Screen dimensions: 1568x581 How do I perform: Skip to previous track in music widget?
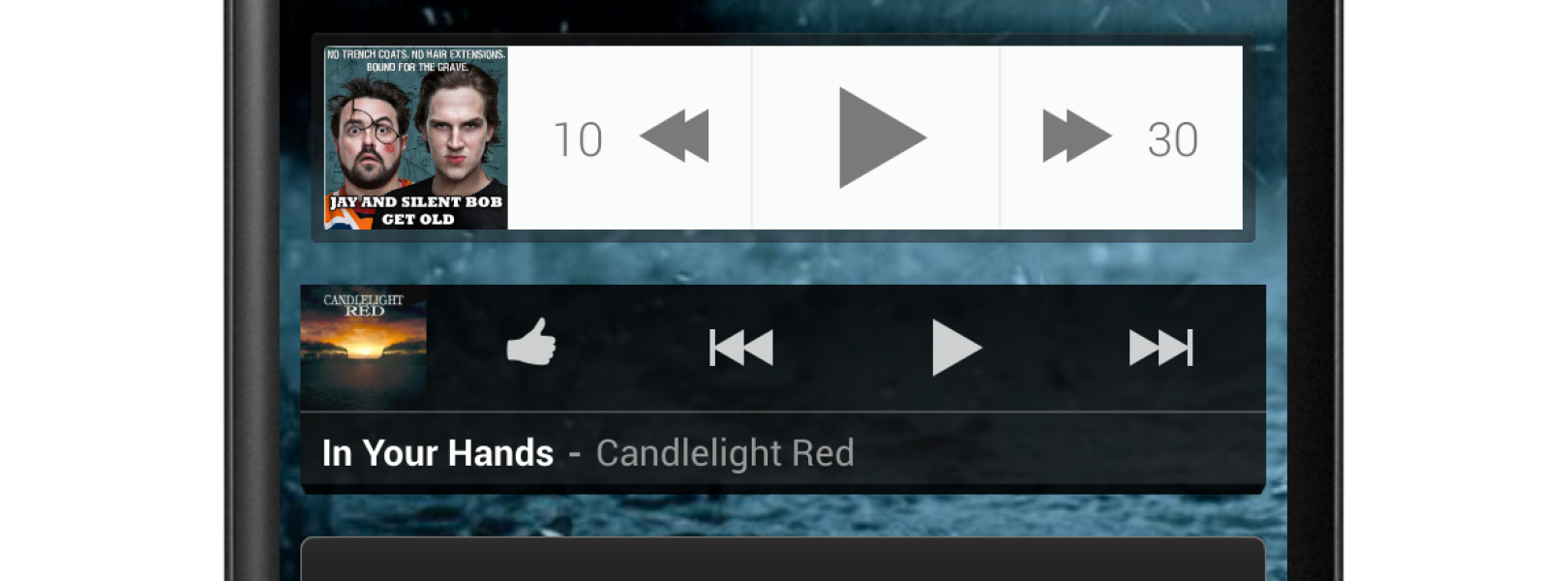[x=741, y=348]
